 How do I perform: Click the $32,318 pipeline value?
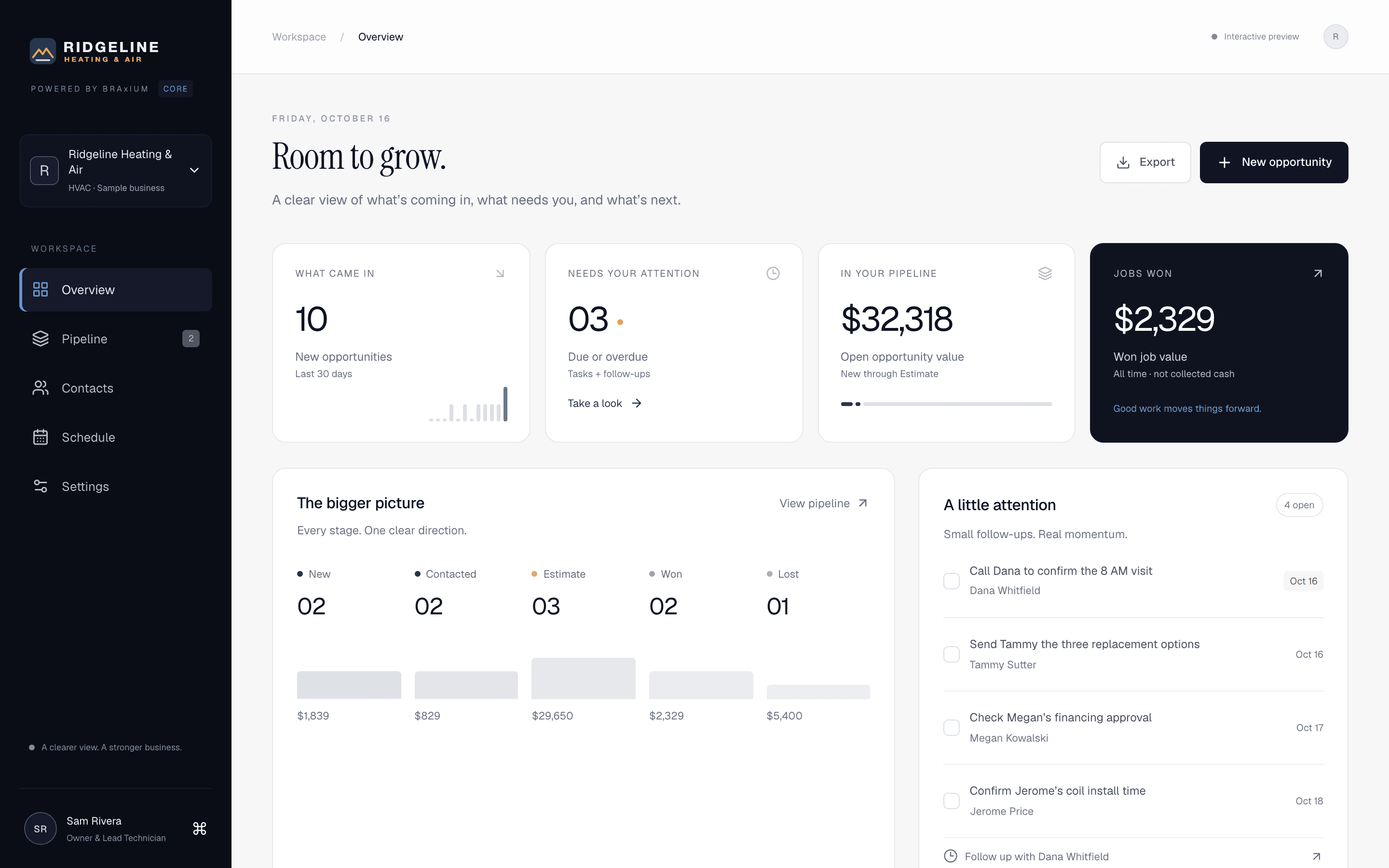tap(896, 319)
